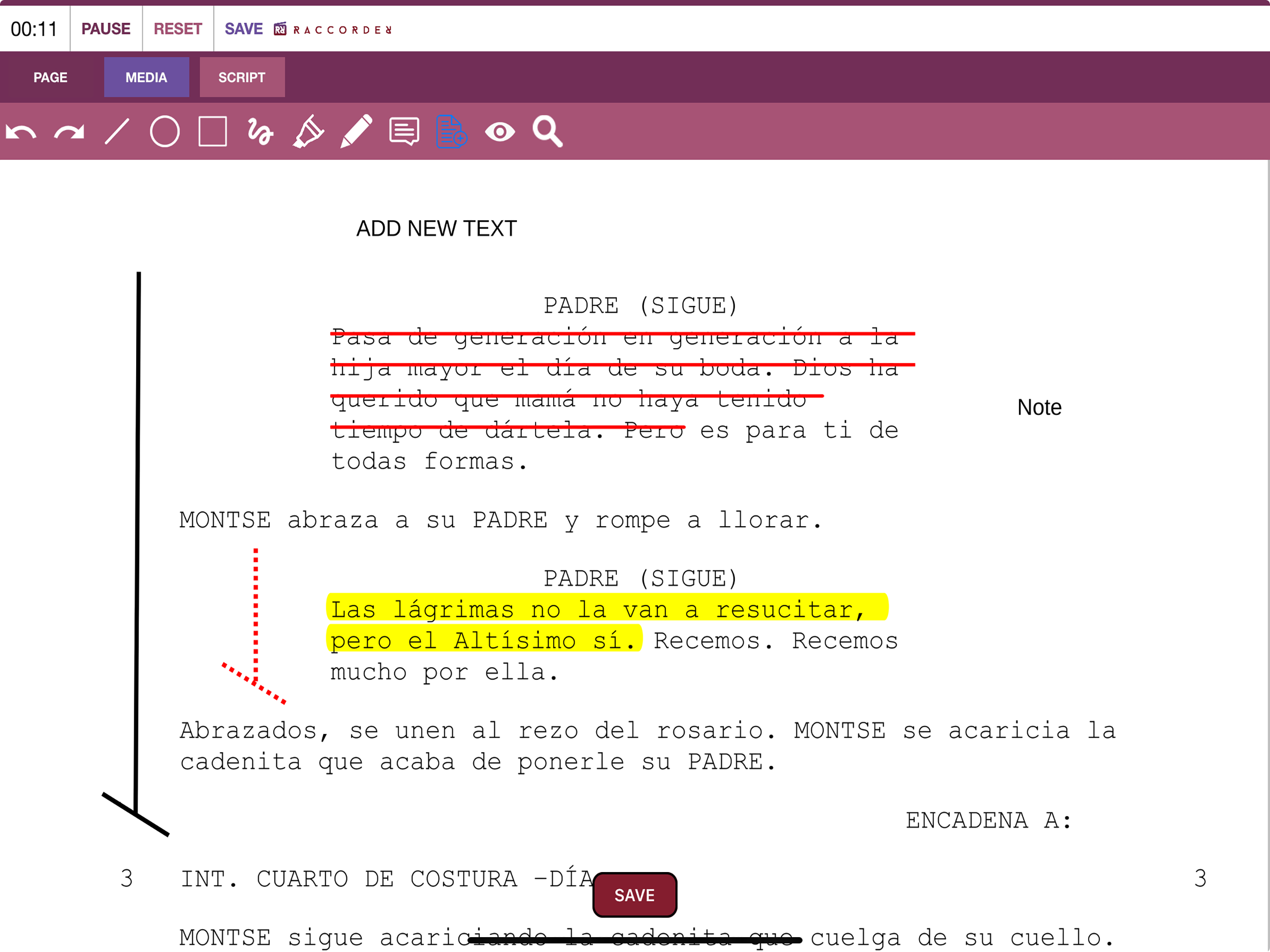Viewport: 1270px width, 952px height.
Task: Click the ADD NEW TEXT annotation
Action: 437,229
